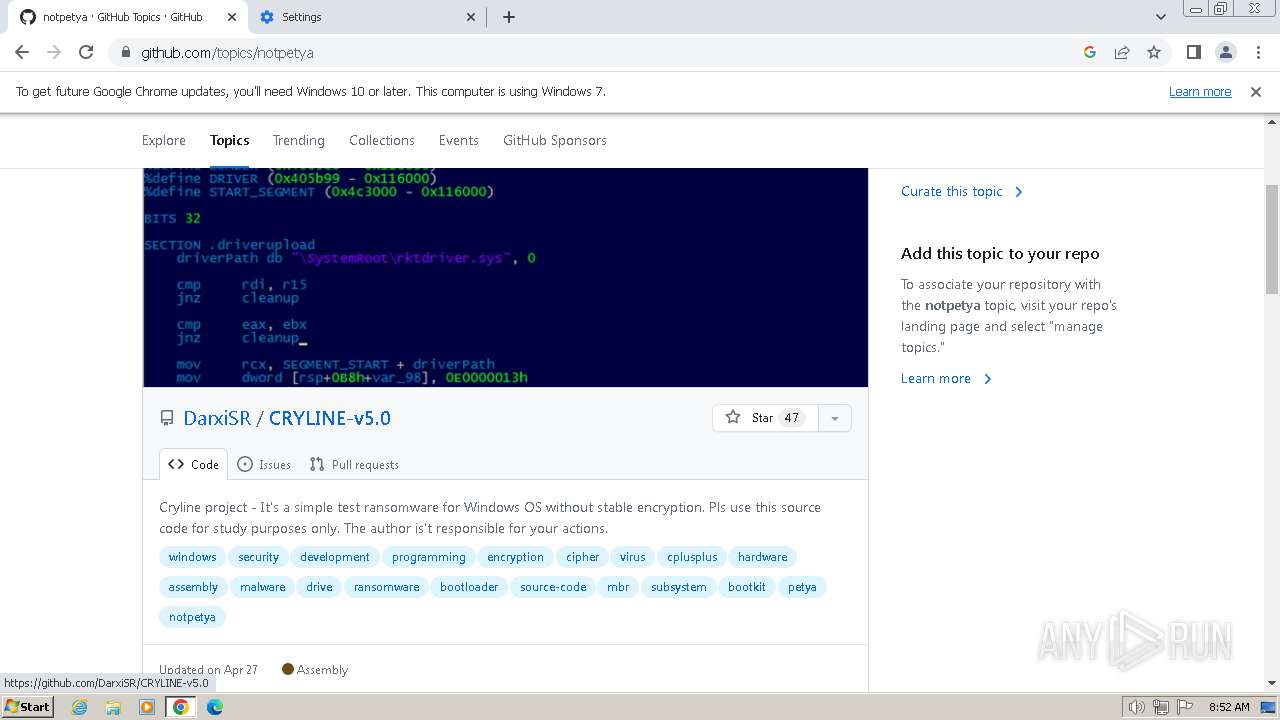Open the GitHub Sponsors navigation item
The image size is (1280, 720).
(555, 140)
